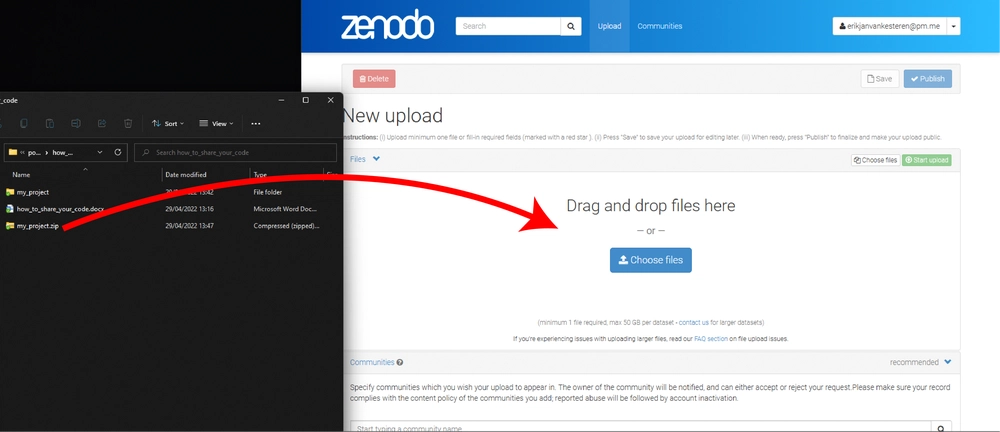Close the File Explorer window
This screenshot has width=1000, height=432.
pyautogui.click(x=330, y=100)
